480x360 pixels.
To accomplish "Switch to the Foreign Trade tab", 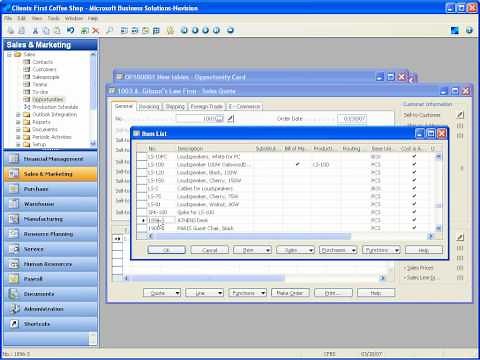I will [207, 106].
